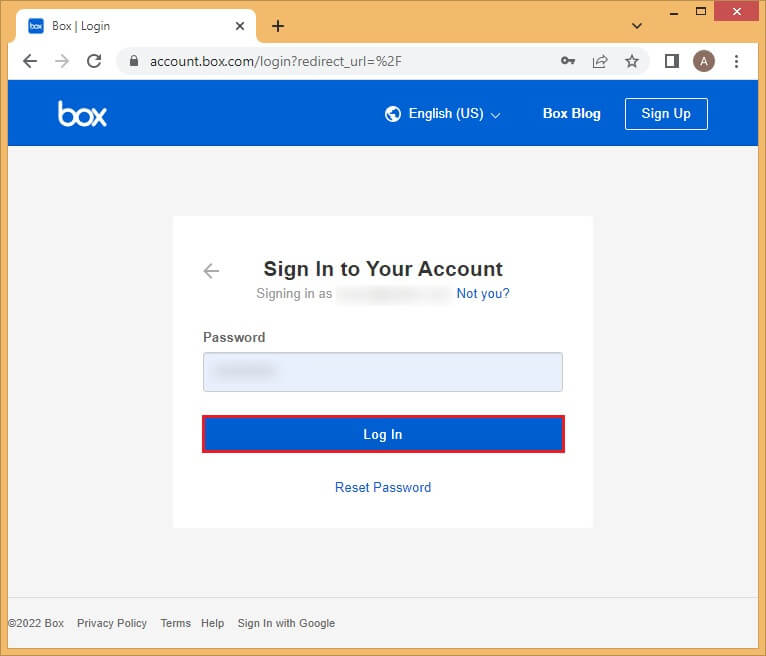The width and height of the screenshot is (766, 656).
Task: Close the Box | Login tab
Action: tap(240, 26)
